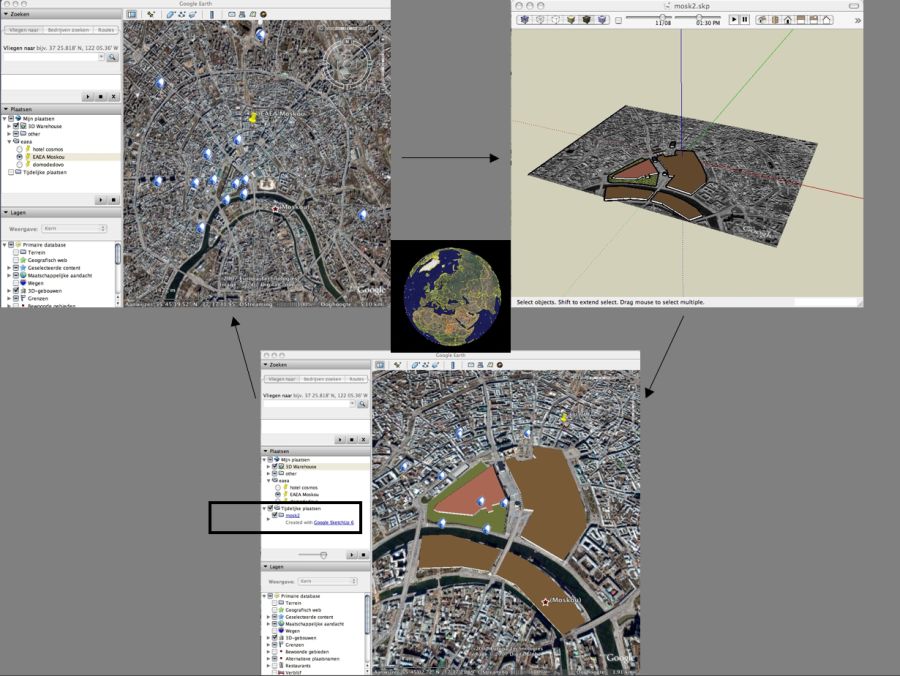Open Bedrijven zoeken tab in top window
900x676 pixels.
(x=68, y=30)
